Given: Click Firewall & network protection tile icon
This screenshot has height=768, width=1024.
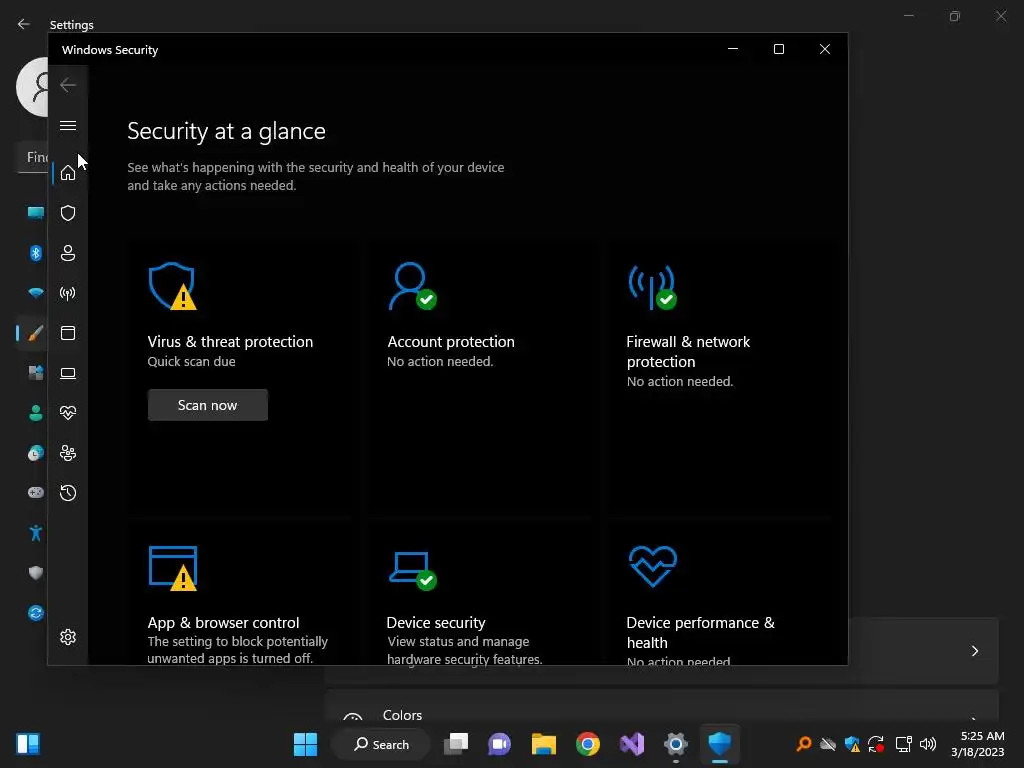Looking at the screenshot, I should [652, 286].
